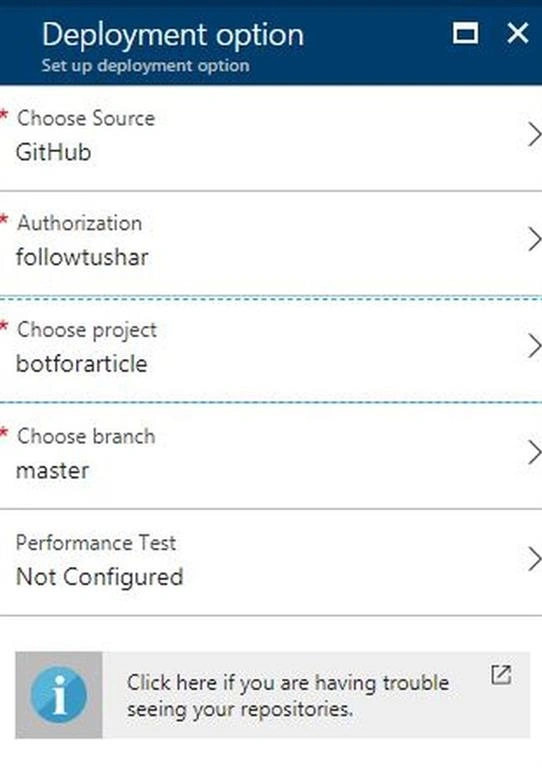
Task: Maximize the Deployment option blade
Action: (465, 33)
